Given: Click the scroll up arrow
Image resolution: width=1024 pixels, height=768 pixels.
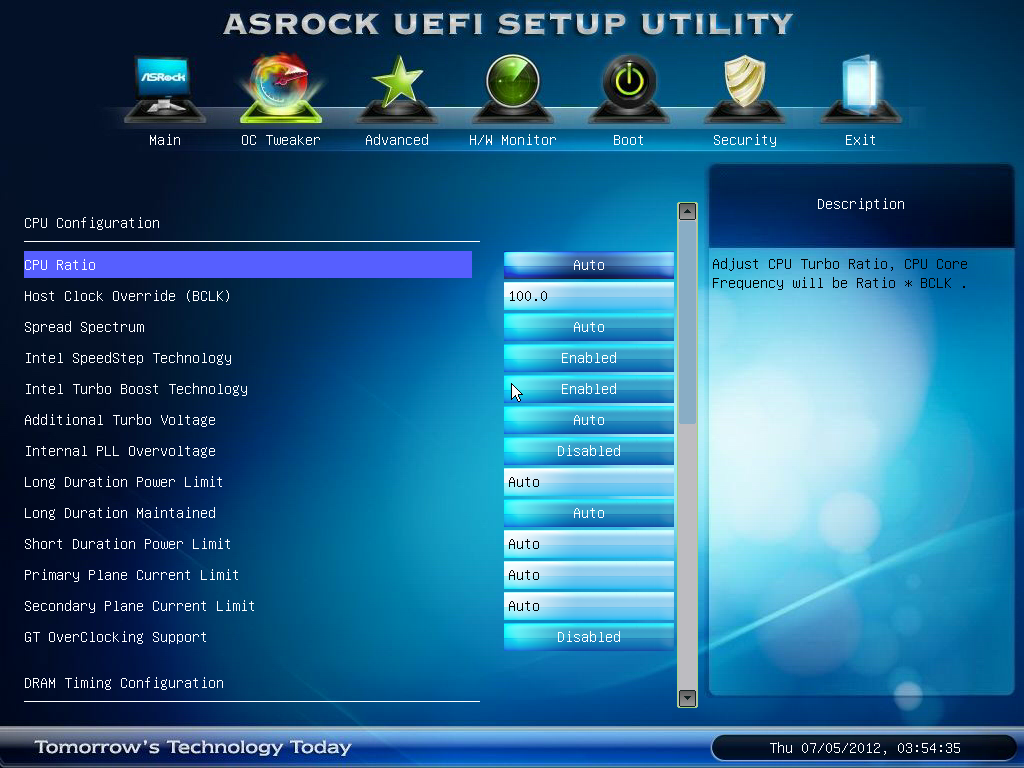Looking at the screenshot, I should click(x=687, y=212).
